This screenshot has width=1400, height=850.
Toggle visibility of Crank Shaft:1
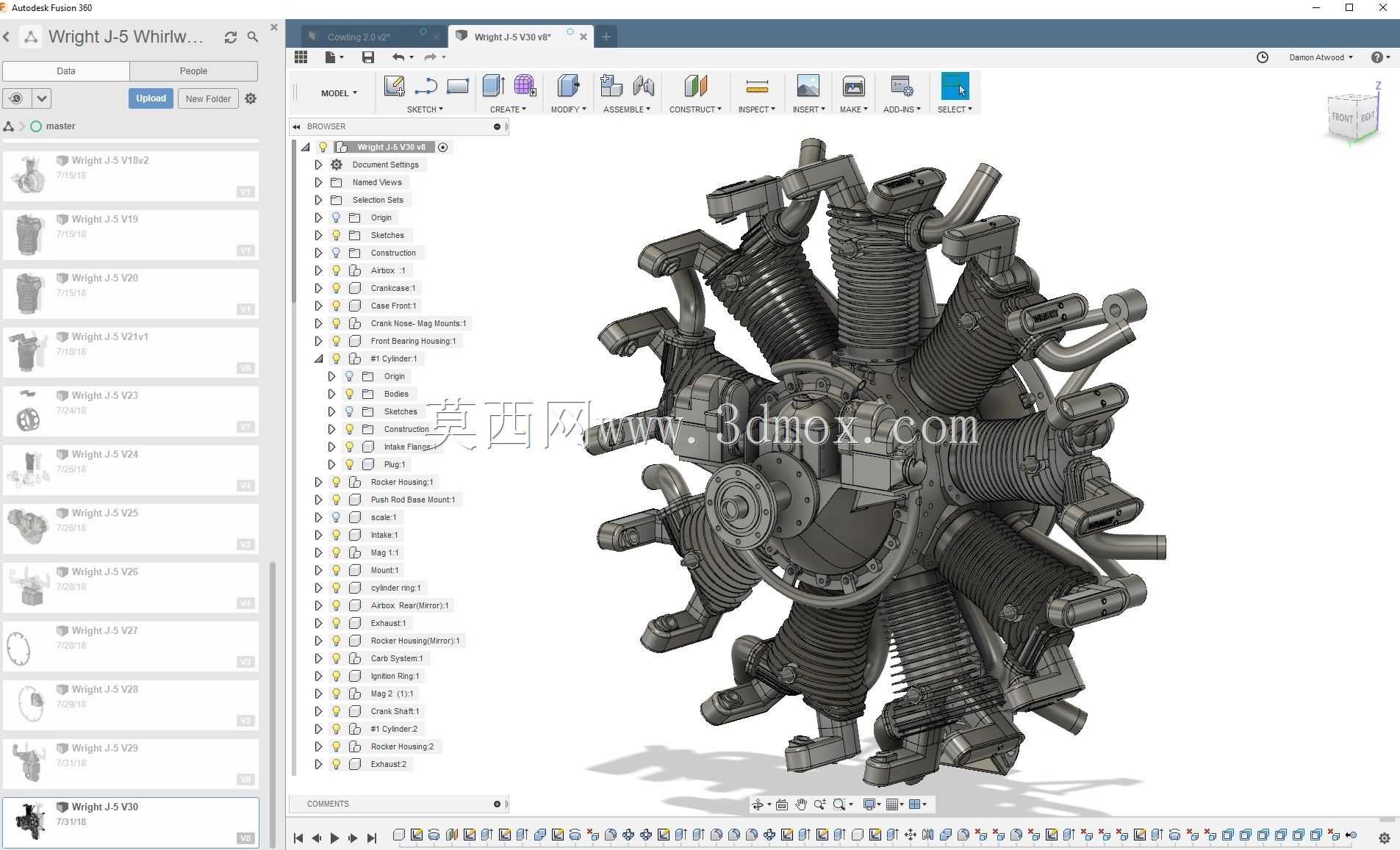pos(336,711)
